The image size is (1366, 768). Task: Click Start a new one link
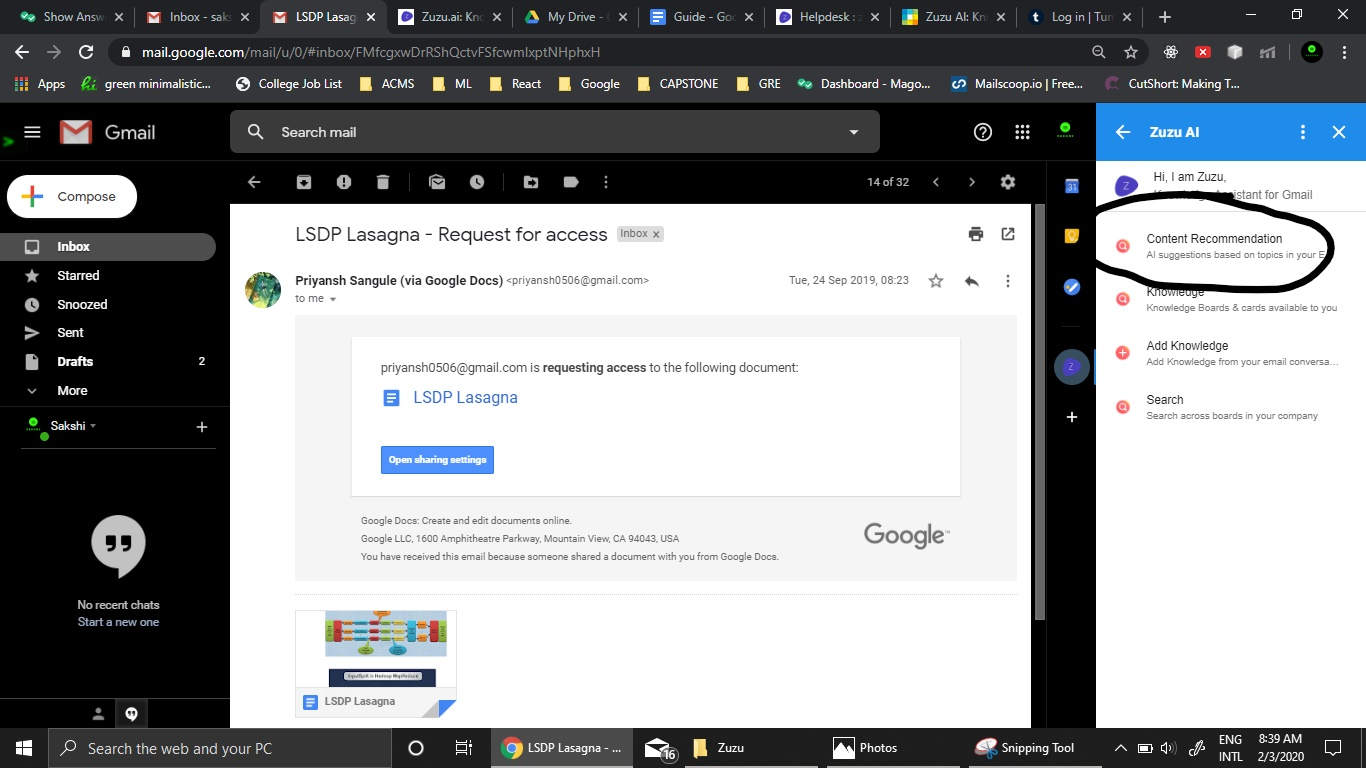[118, 622]
